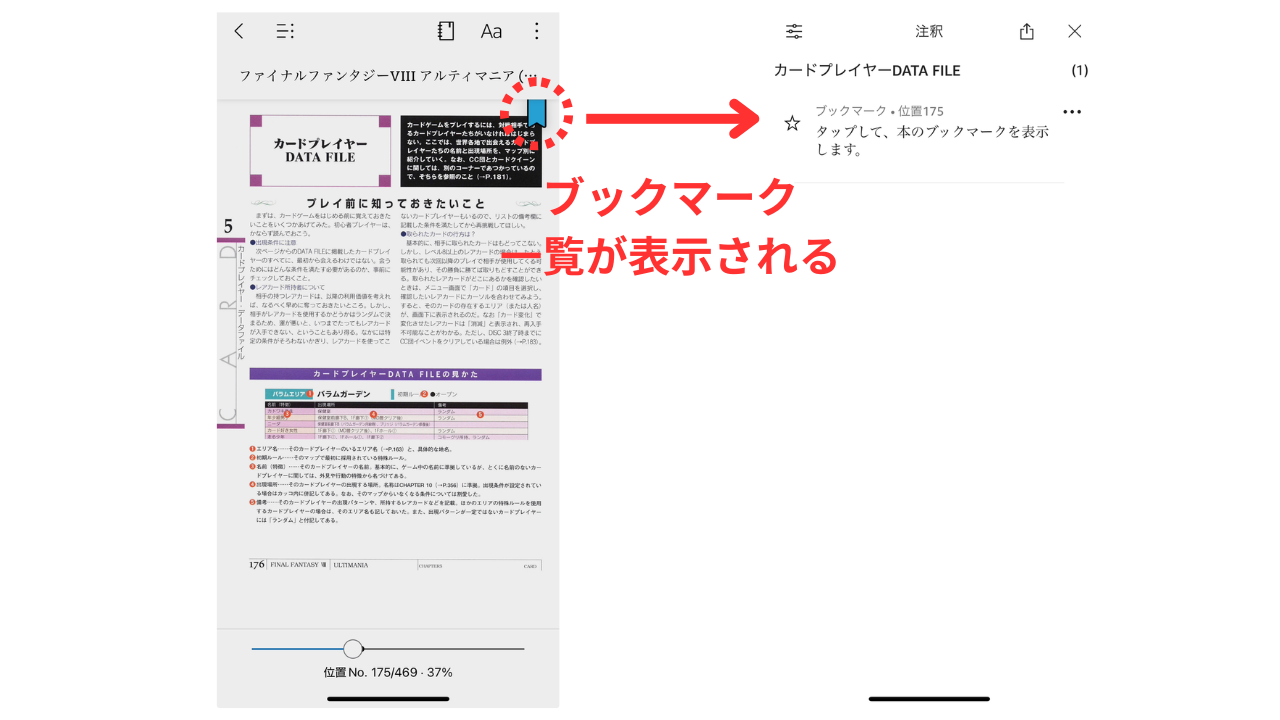Click the reading position slider handle

[x=353, y=649]
